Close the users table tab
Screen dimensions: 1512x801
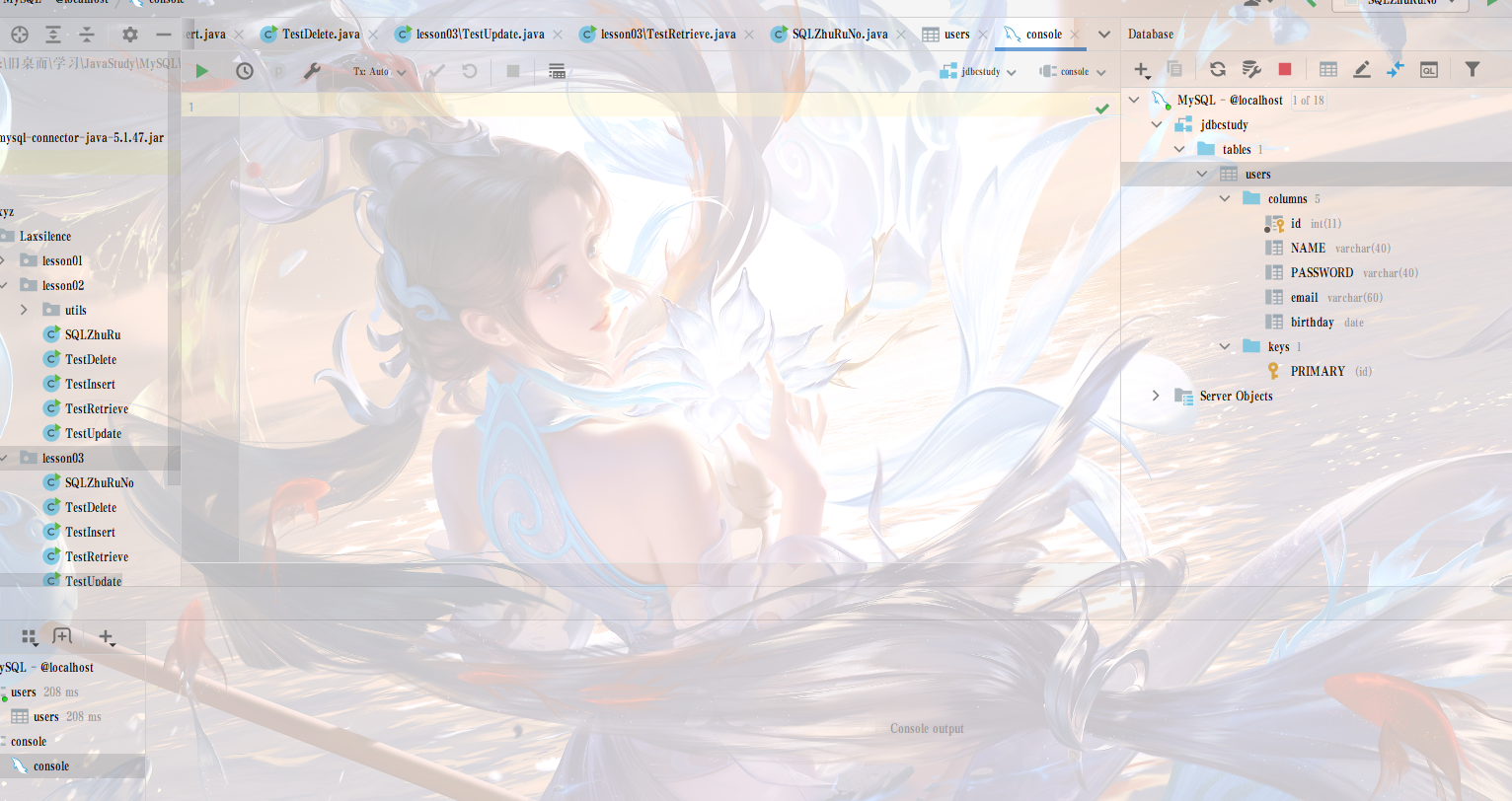pos(983,35)
